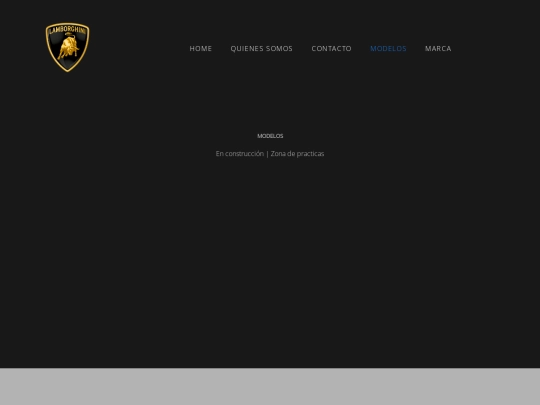Click the small MODELOS page heading
Screen dimensions: 540x405
[270, 136]
